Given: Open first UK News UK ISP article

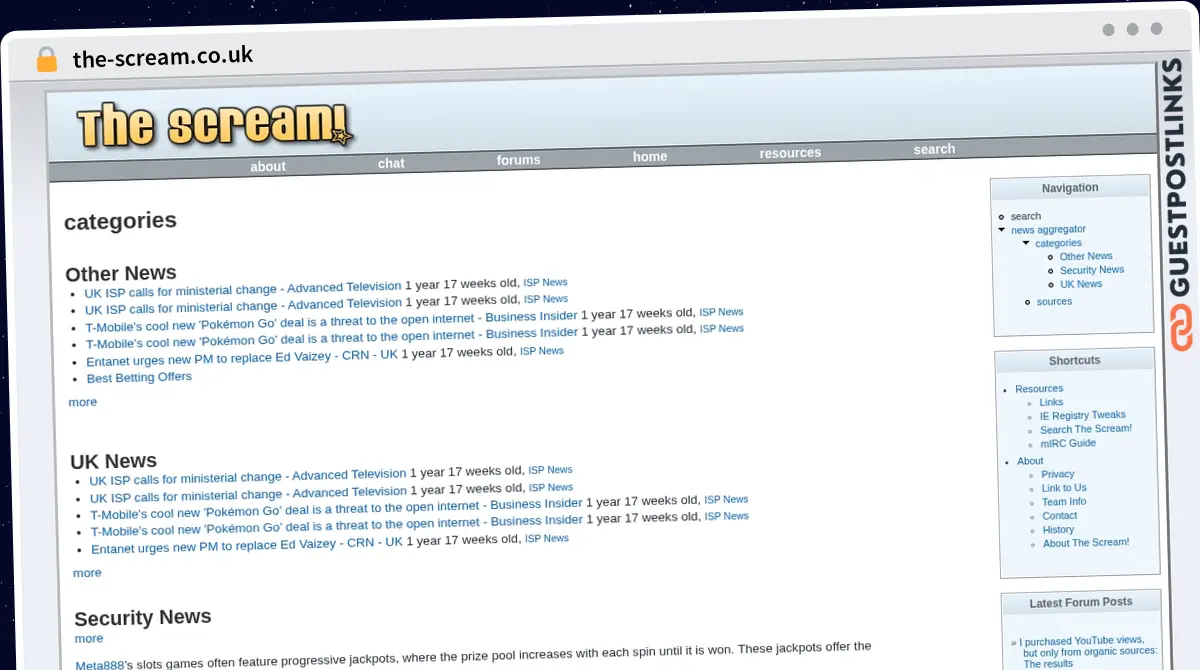Looking at the screenshot, I should click(x=248, y=478).
